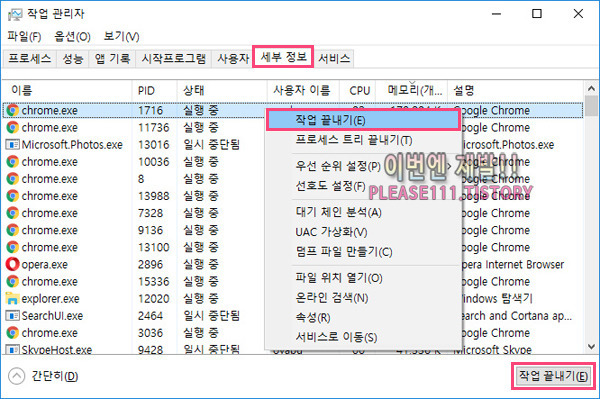Click the chrome.exe icon with PID 8
This screenshot has width=600, height=399.
point(12,179)
